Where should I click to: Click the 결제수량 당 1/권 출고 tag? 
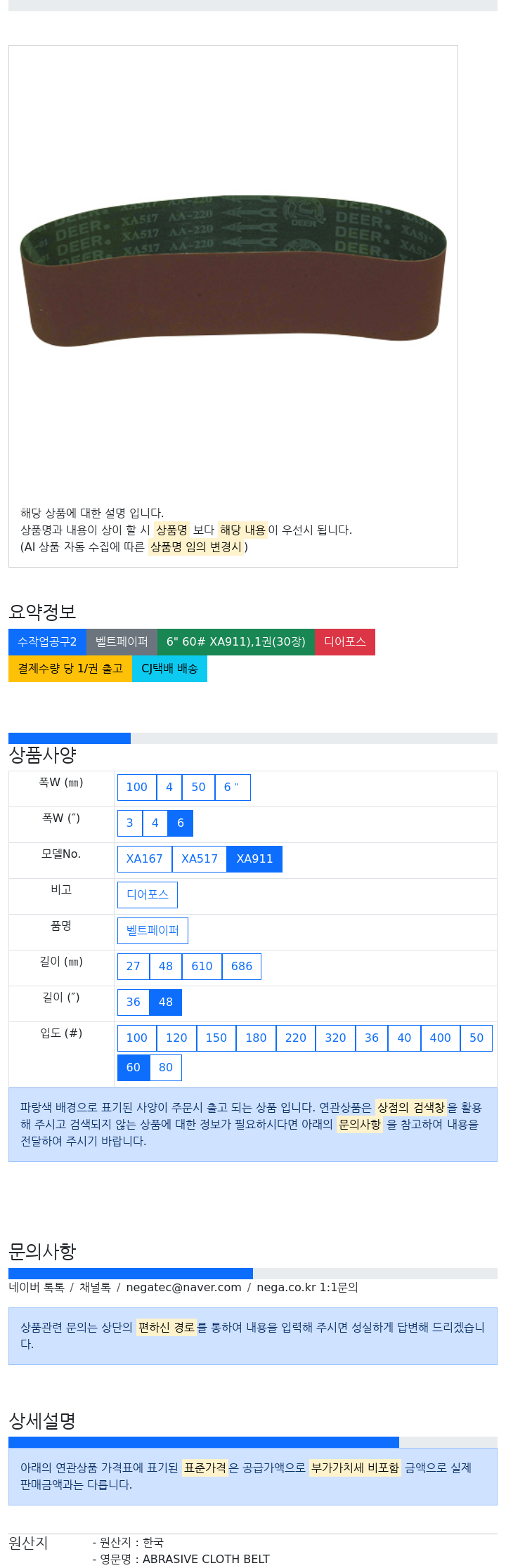70,669
